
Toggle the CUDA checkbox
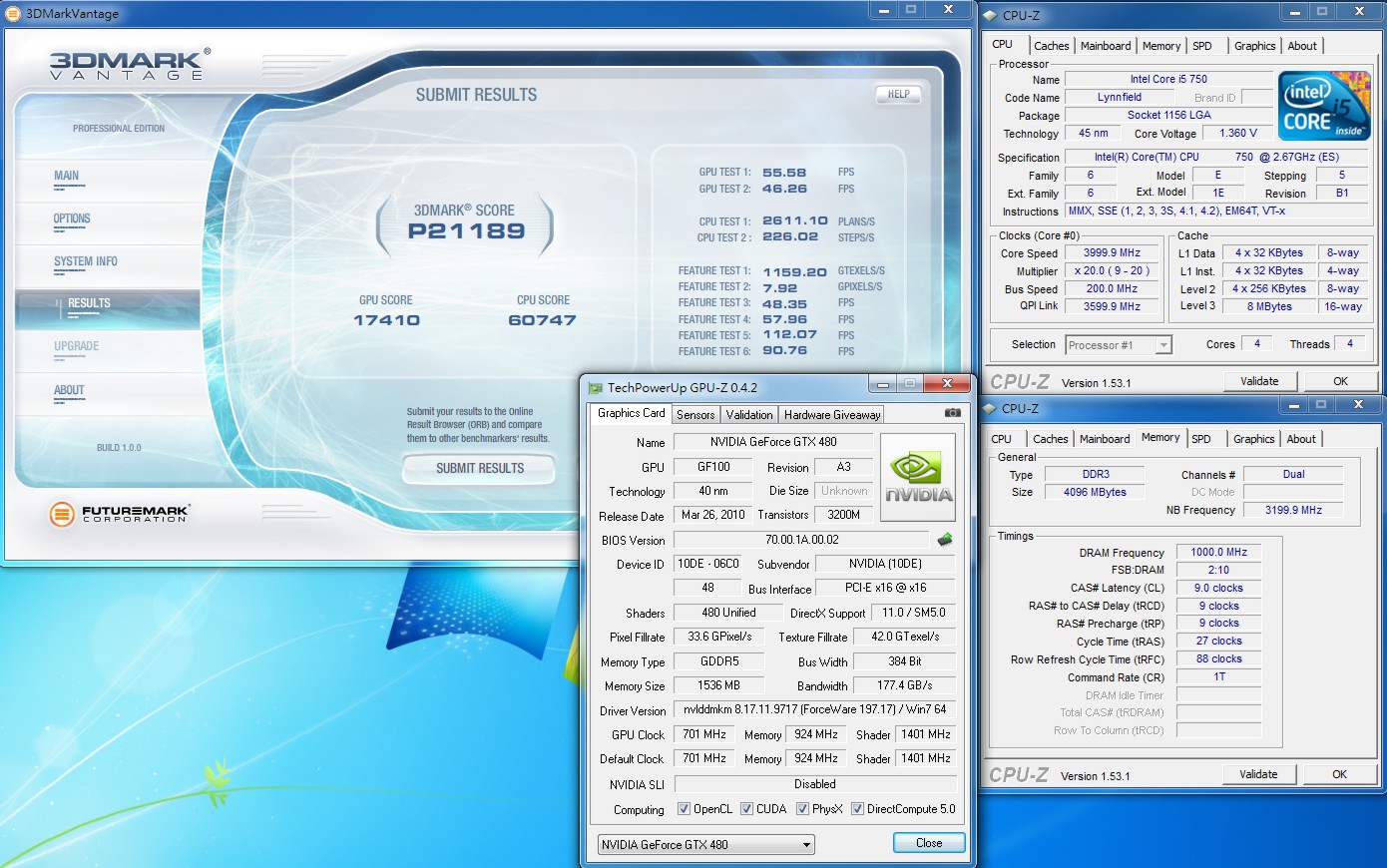(746, 809)
